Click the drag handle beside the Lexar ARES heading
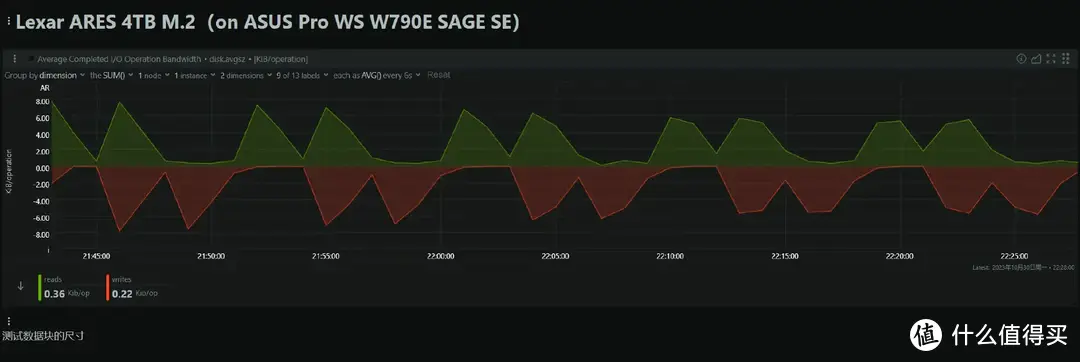 click(x=8, y=23)
